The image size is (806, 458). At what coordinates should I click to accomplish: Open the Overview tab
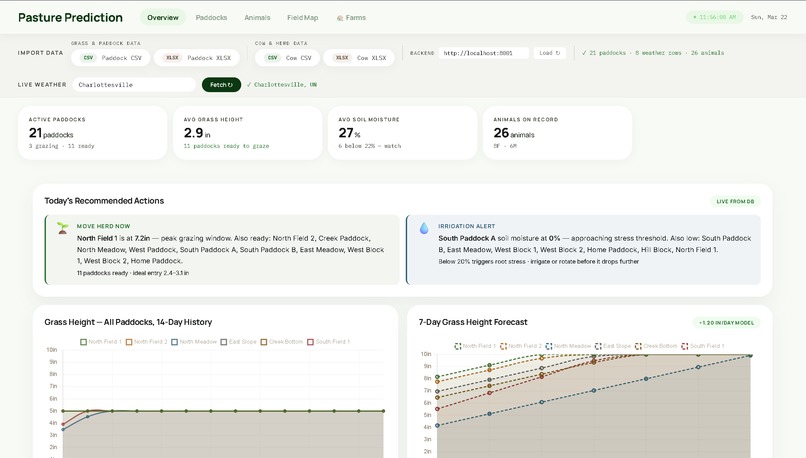pos(163,17)
